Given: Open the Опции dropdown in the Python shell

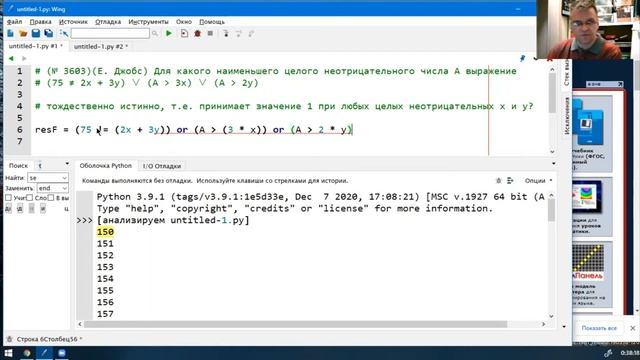Looking at the screenshot, I should click(x=538, y=180).
